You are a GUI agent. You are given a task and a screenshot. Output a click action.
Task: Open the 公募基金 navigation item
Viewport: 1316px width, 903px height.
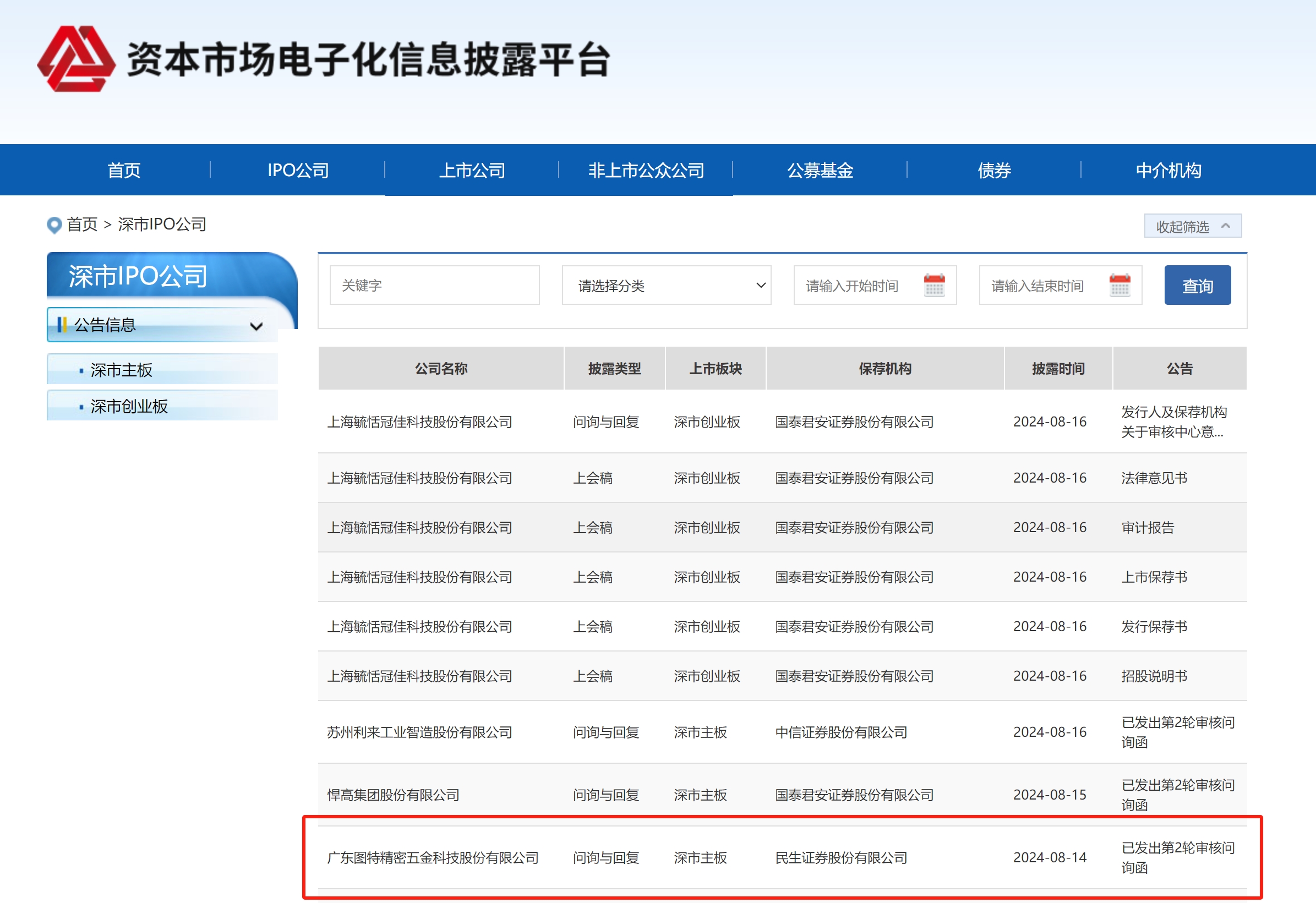click(x=820, y=171)
